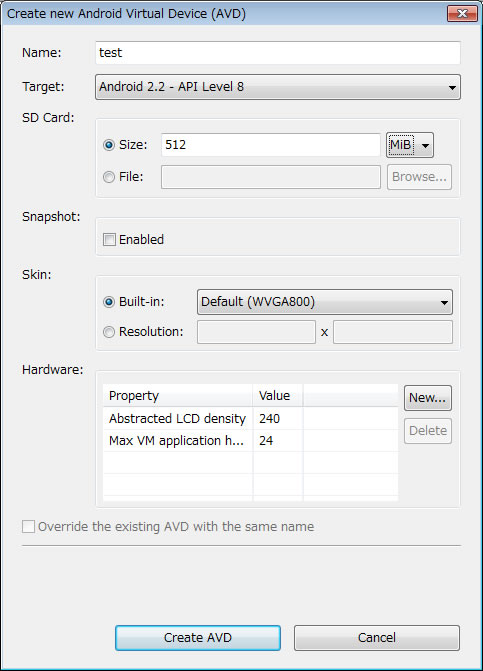
Task: Enable the Snapshot Enabled checkbox
Action: (x=110, y=240)
